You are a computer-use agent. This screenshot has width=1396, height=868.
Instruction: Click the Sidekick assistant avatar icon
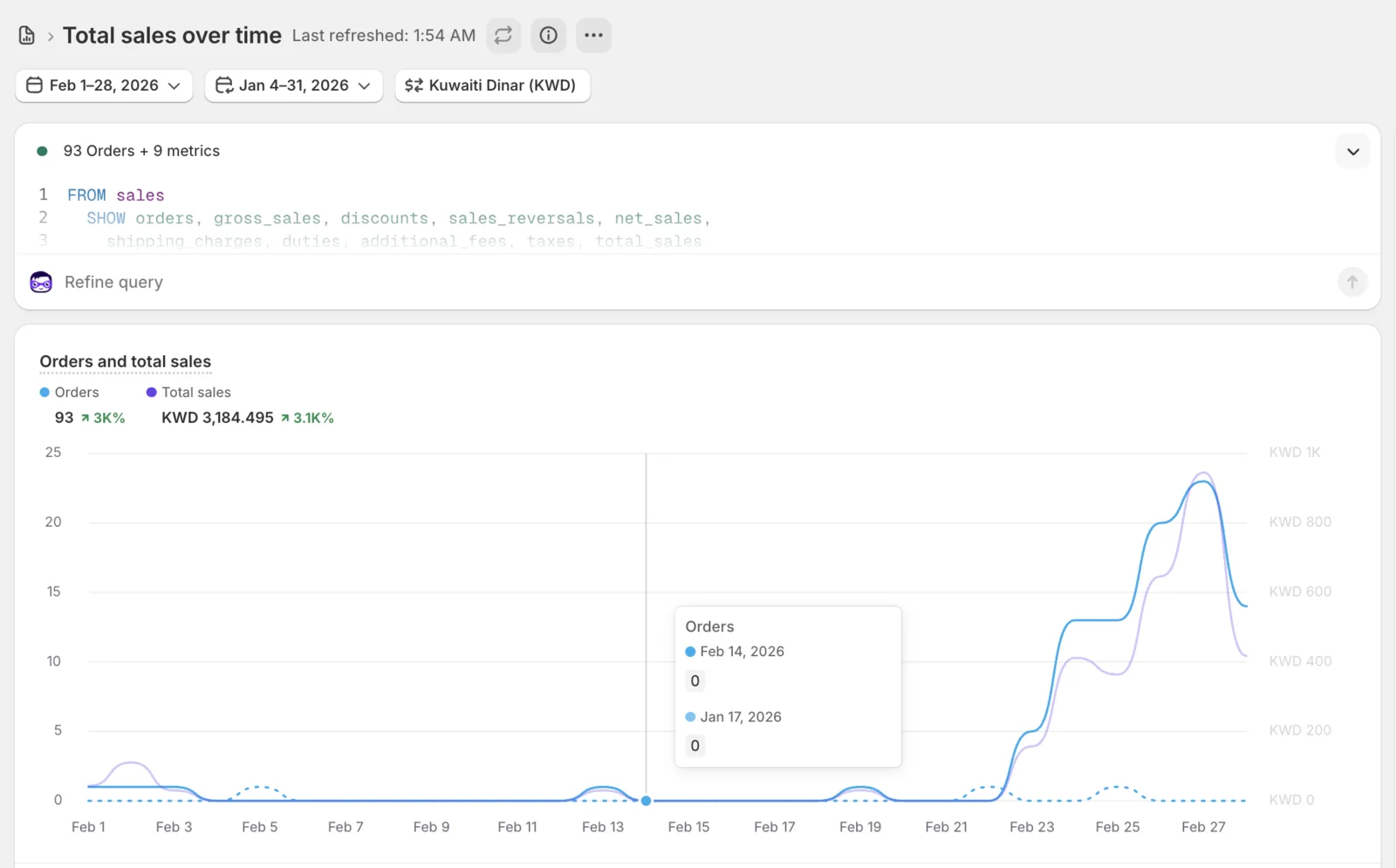(41, 282)
